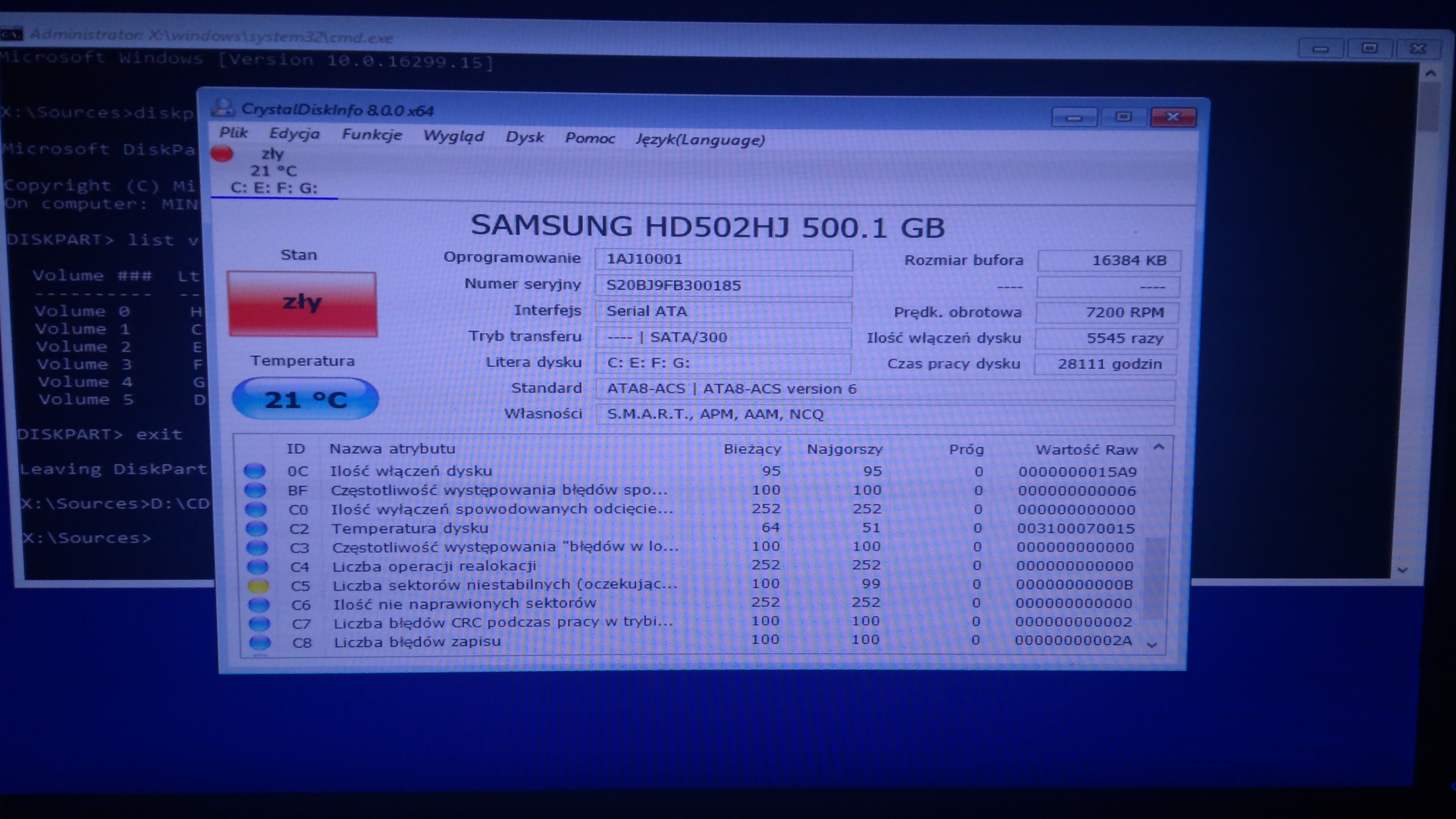1456x819 pixels.
Task: Open the Wygląd menu
Action: click(x=454, y=136)
